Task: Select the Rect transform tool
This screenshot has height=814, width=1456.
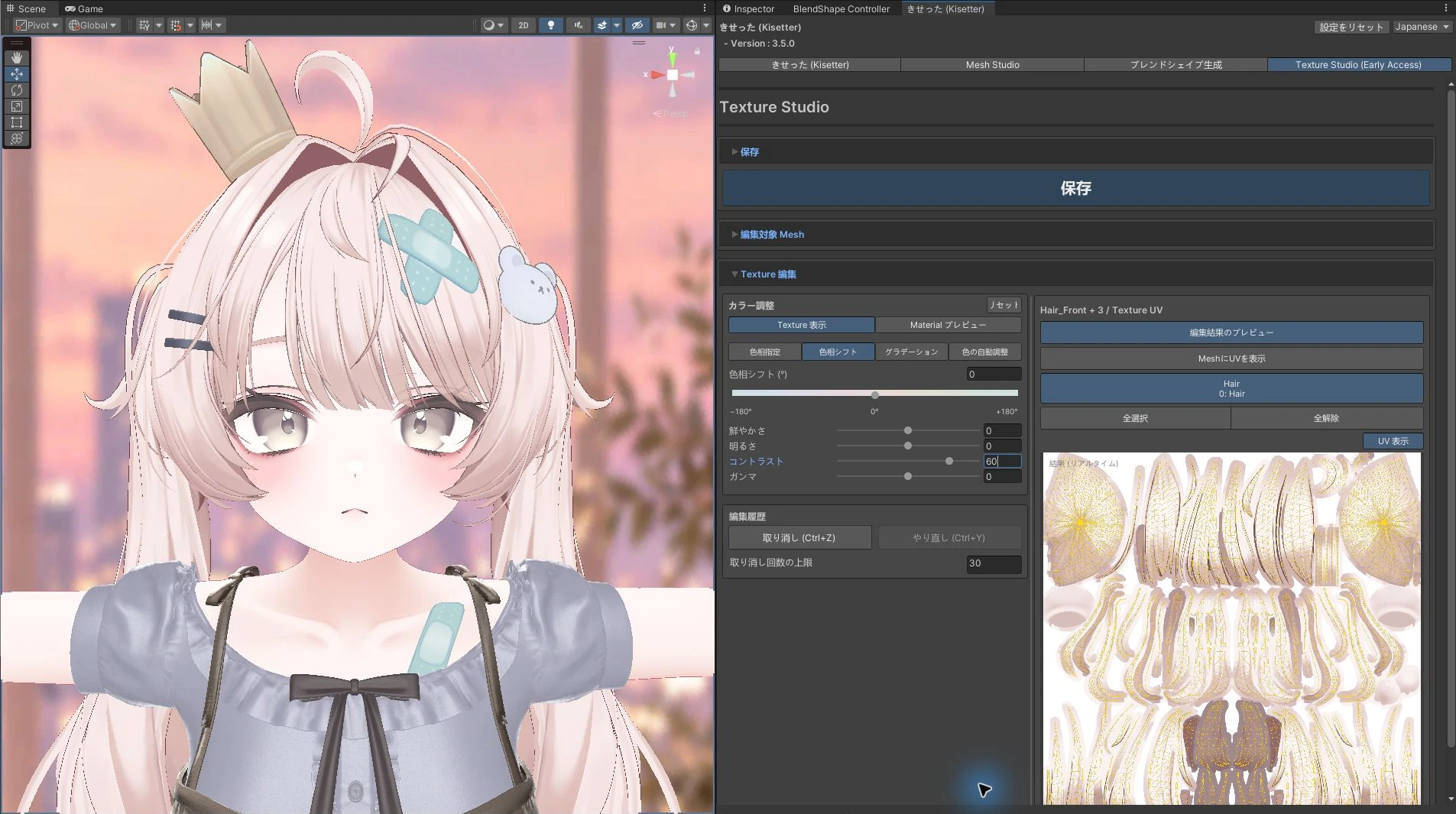Action: coord(17,122)
